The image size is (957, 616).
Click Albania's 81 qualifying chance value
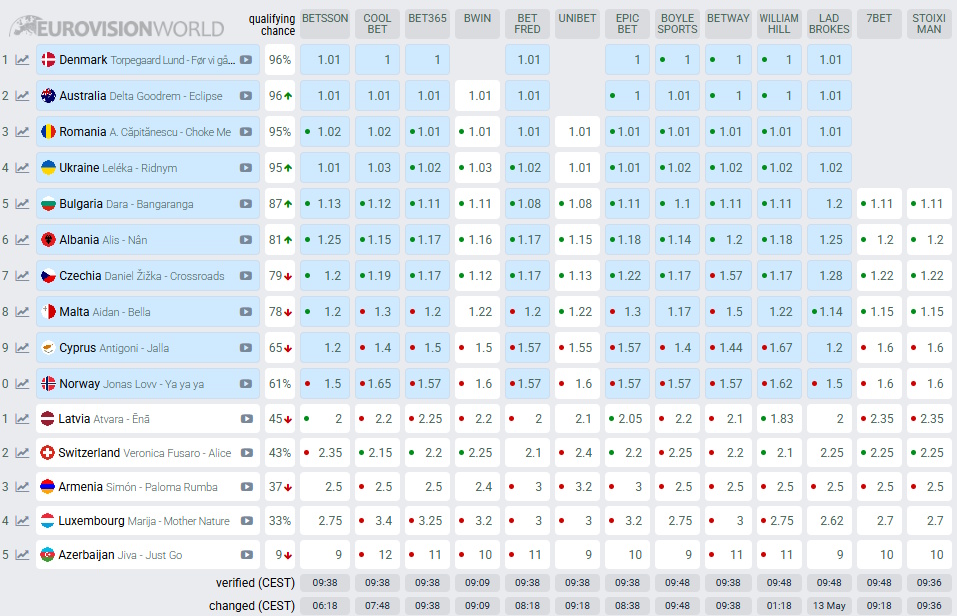pos(280,240)
